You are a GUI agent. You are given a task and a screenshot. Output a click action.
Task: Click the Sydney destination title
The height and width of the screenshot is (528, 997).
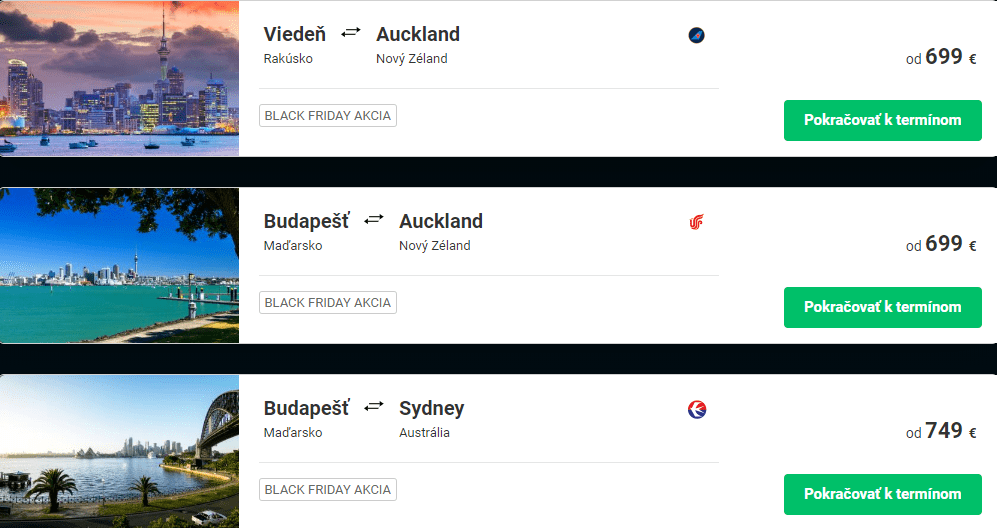(431, 408)
